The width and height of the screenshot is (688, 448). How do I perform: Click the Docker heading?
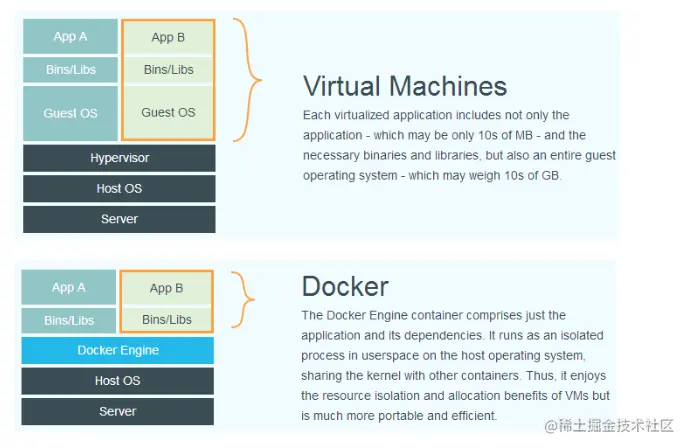[x=345, y=287]
